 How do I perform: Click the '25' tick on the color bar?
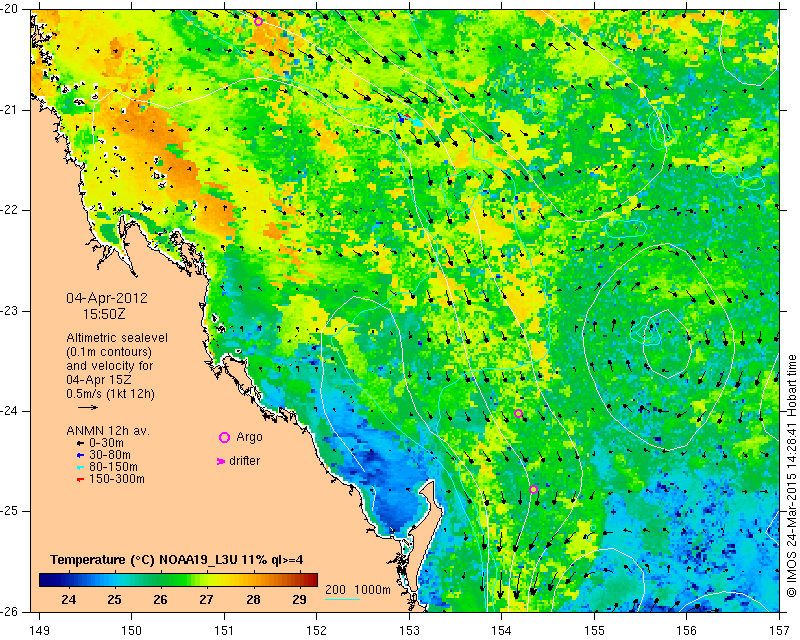tap(114, 599)
